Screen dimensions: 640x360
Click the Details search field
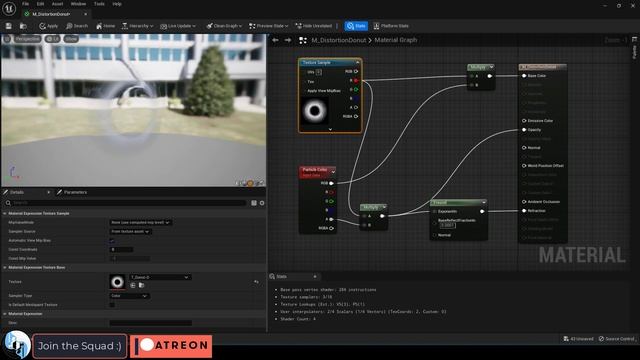pyautogui.click(x=126, y=203)
